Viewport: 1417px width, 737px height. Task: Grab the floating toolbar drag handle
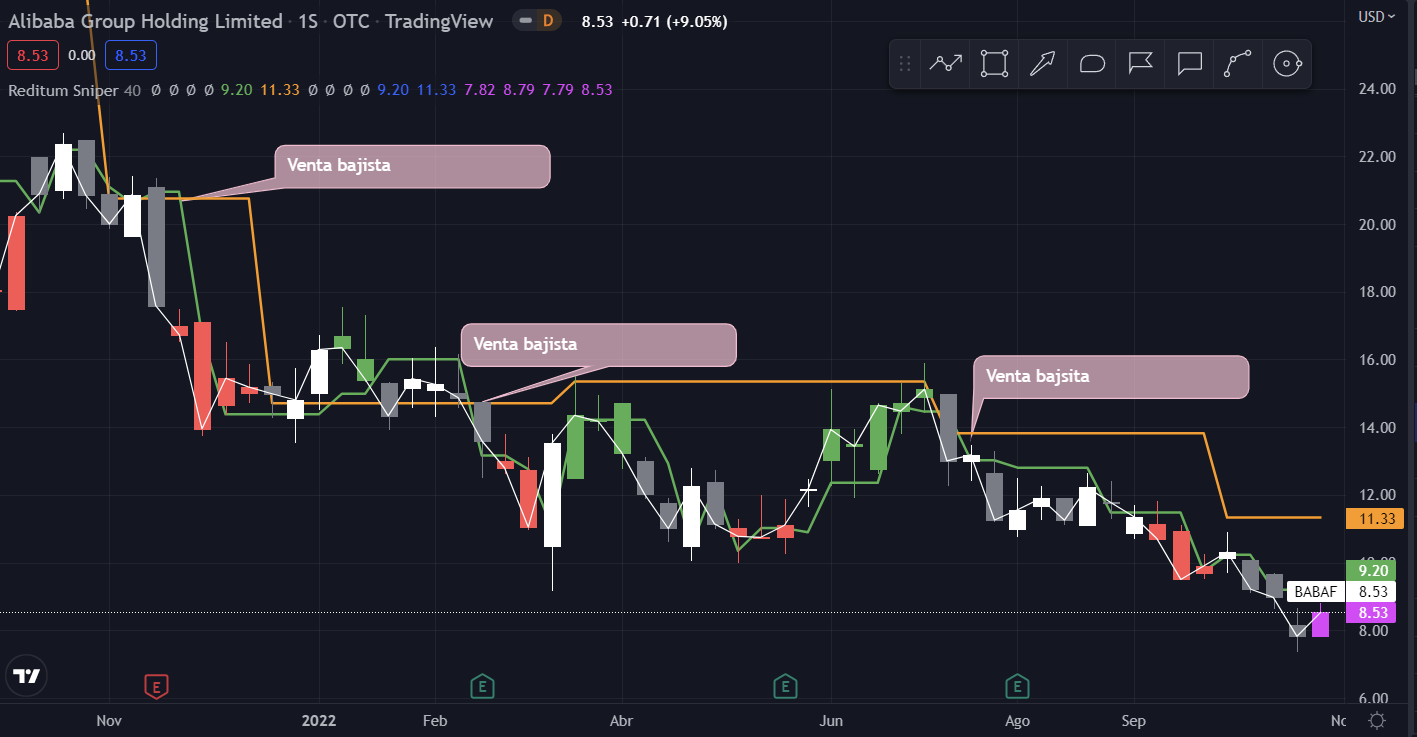coord(905,64)
